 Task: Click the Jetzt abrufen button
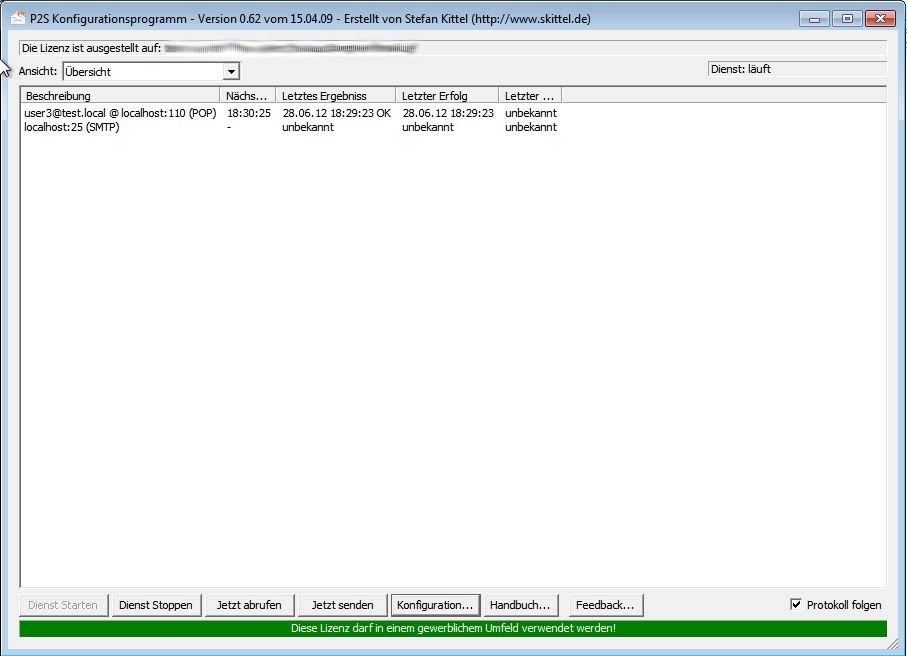click(x=249, y=605)
